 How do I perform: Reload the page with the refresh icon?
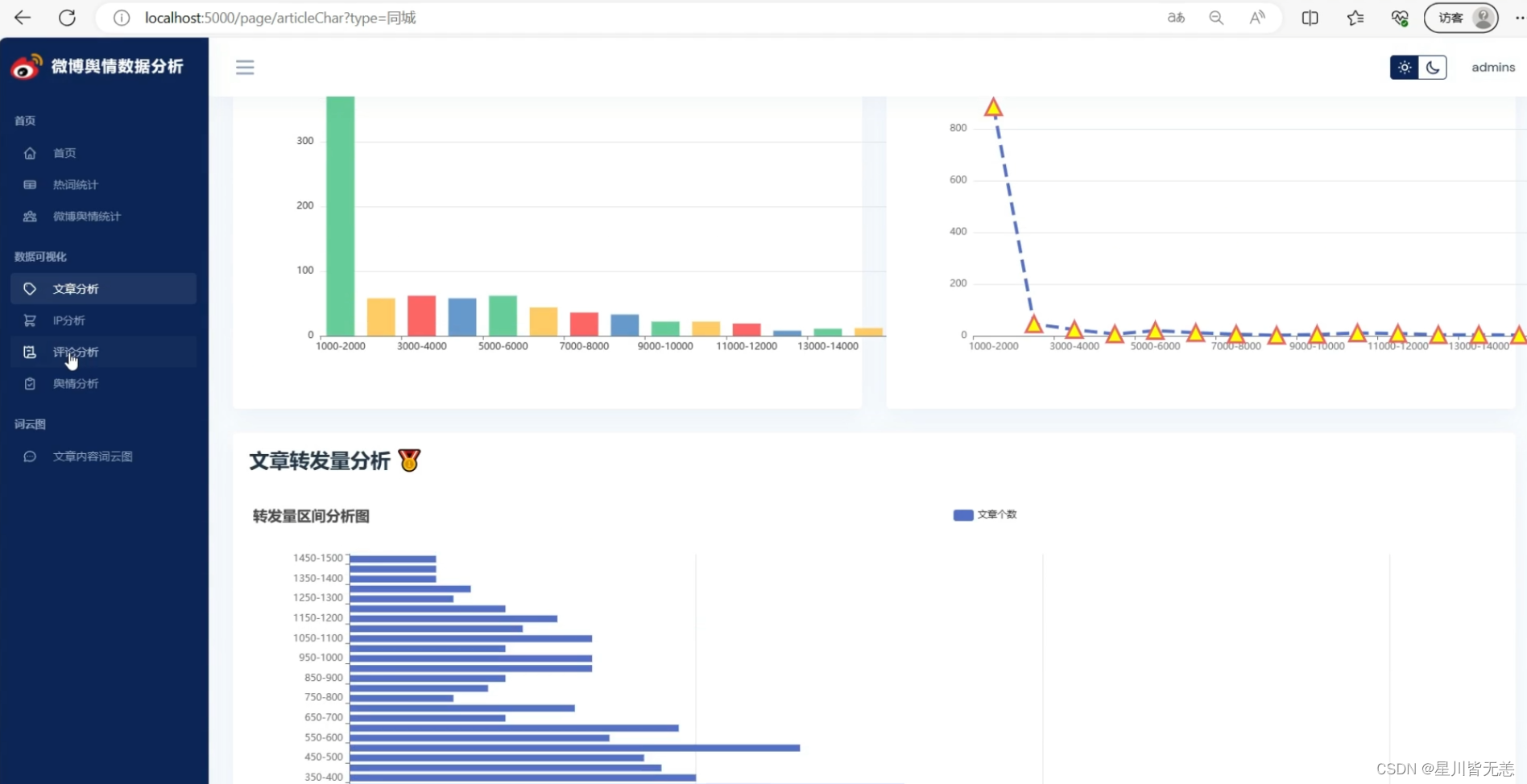pos(67,18)
